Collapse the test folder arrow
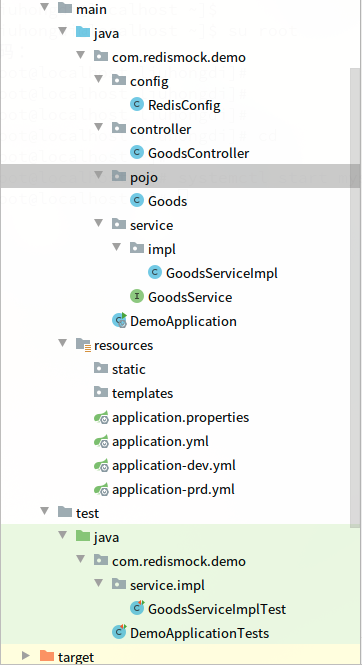This screenshot has height=665, width=362. click(45, 511)
